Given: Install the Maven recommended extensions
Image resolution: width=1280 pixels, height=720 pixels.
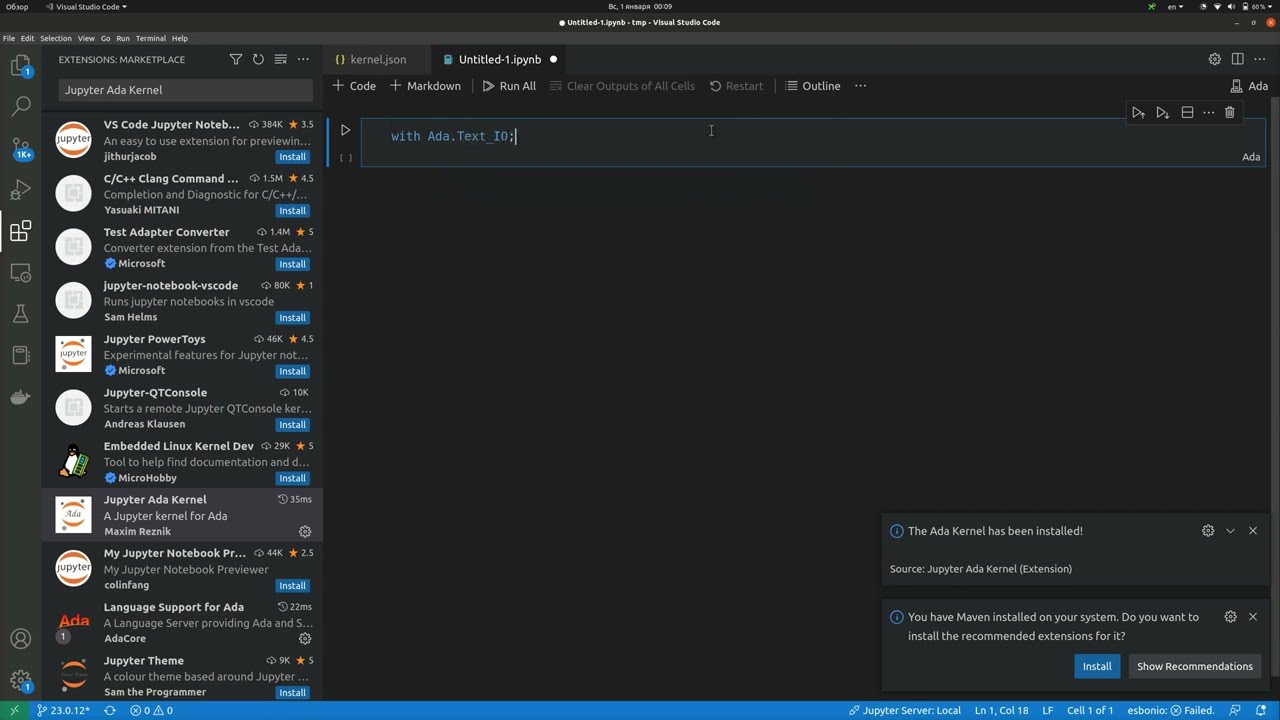Looking at the screenshot, I should (x=1097, y=666).
